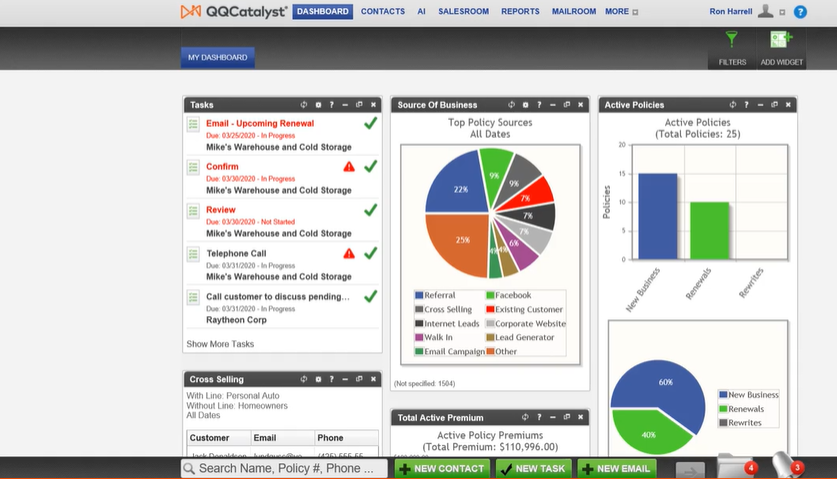
Task: Collapse the Active Policies widget
Action: coord(760,105)
